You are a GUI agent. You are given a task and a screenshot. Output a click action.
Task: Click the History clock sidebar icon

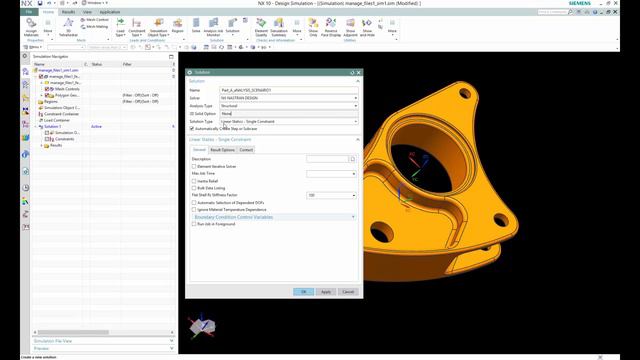[25, 188]
